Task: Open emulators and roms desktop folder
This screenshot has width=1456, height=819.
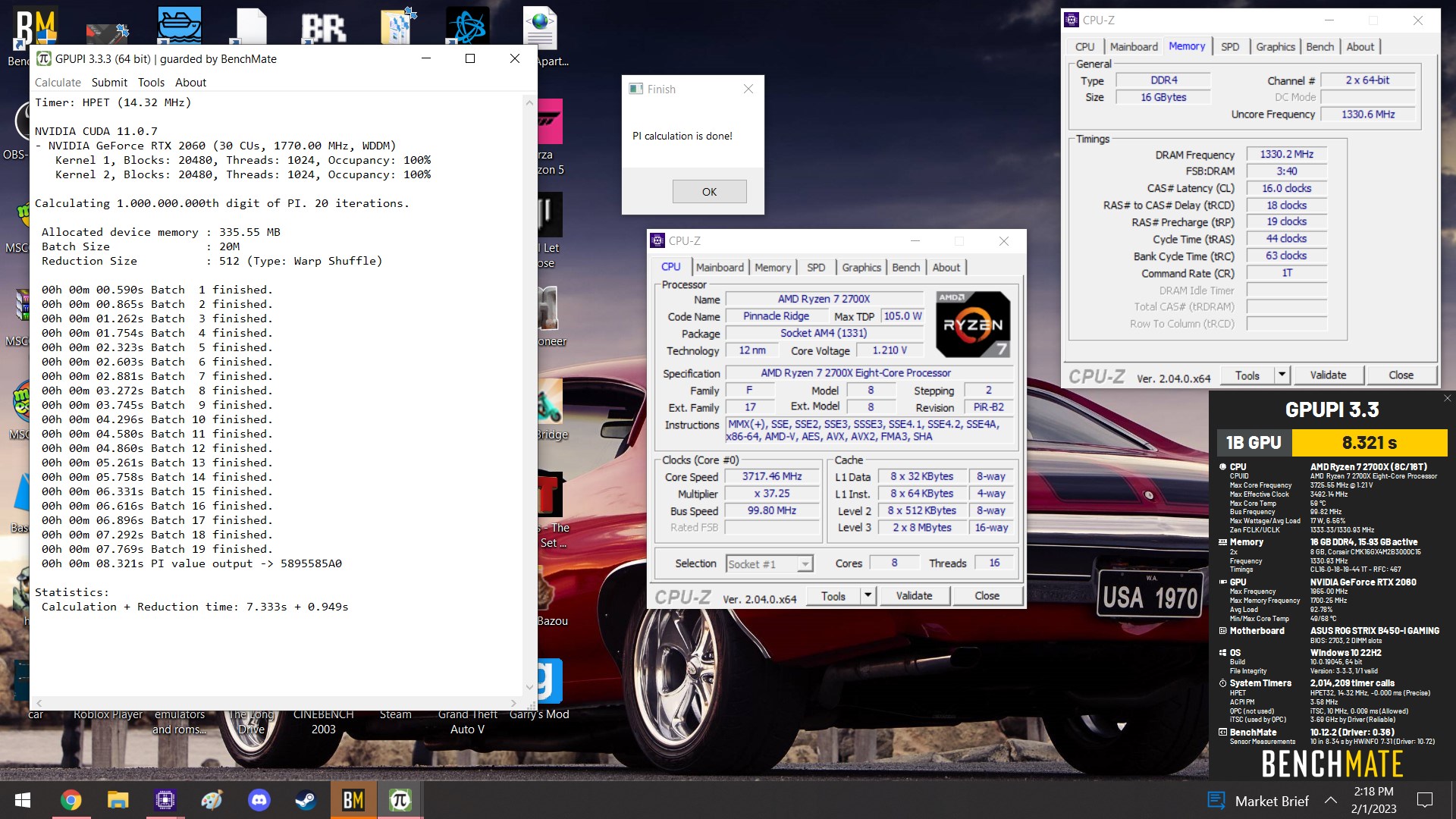Action: (179, 722)
